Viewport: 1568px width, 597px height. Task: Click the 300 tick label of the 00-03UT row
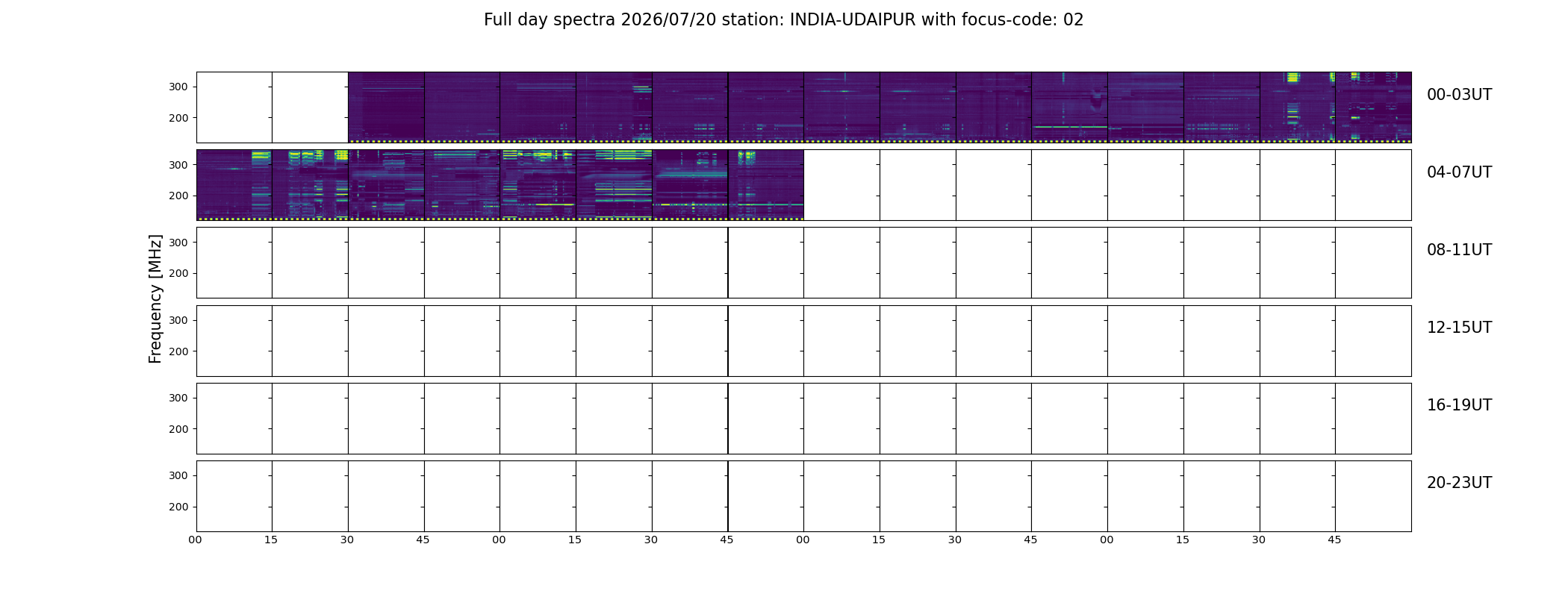coord(178,87)
